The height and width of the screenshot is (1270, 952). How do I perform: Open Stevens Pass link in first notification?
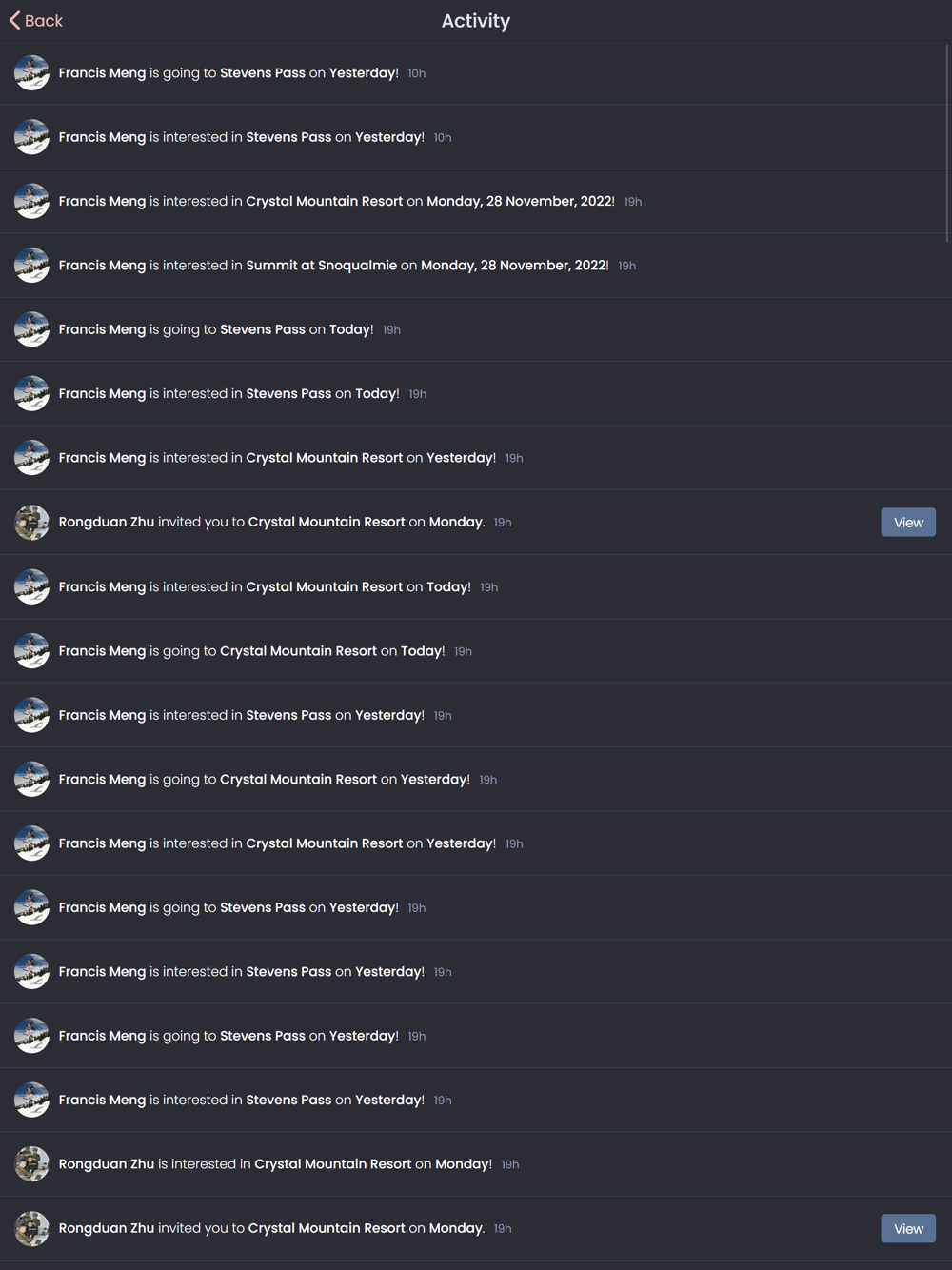point(263,73)
